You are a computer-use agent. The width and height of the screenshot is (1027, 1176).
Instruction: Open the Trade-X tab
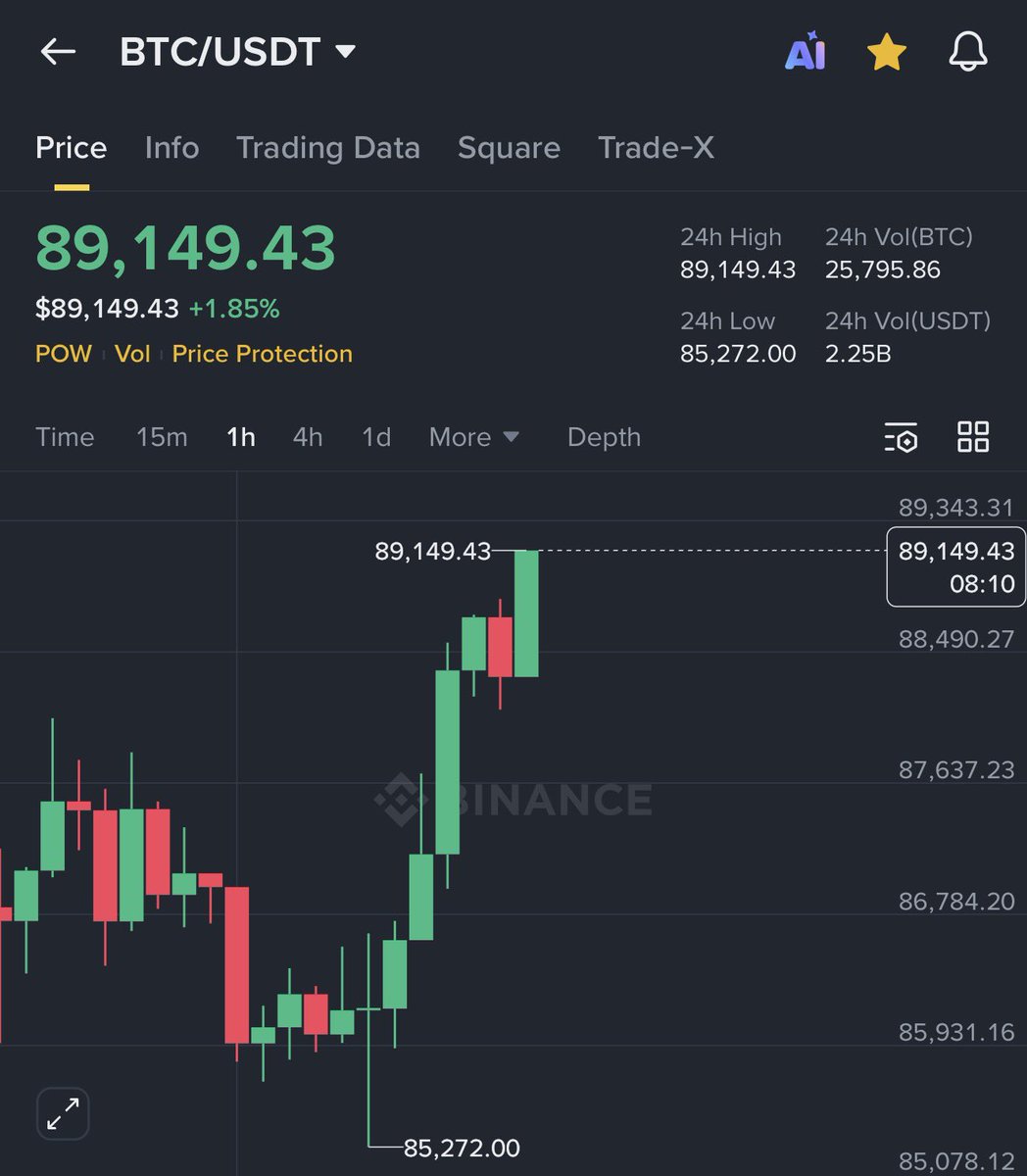[656, 148]
